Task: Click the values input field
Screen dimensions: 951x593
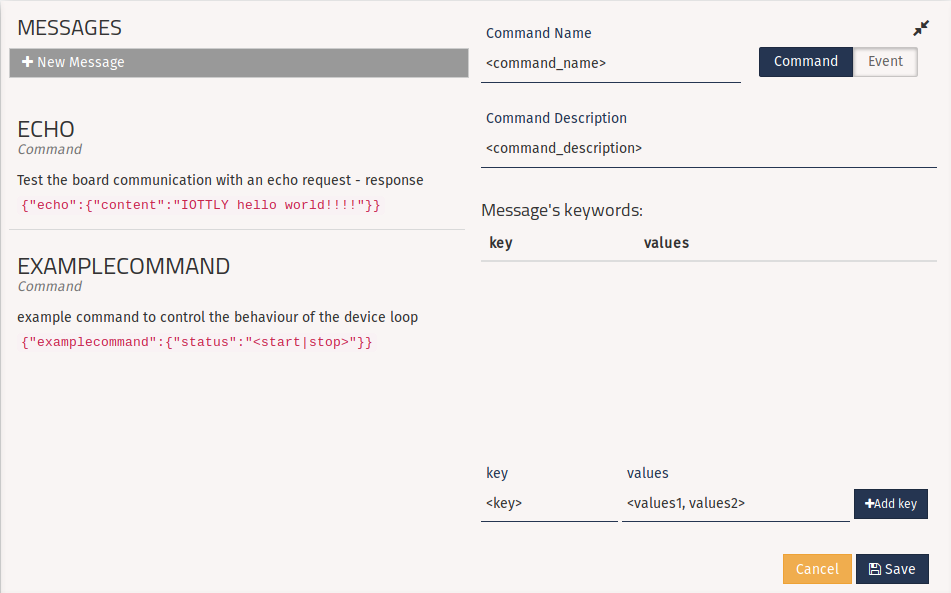Action: [734, 504]
